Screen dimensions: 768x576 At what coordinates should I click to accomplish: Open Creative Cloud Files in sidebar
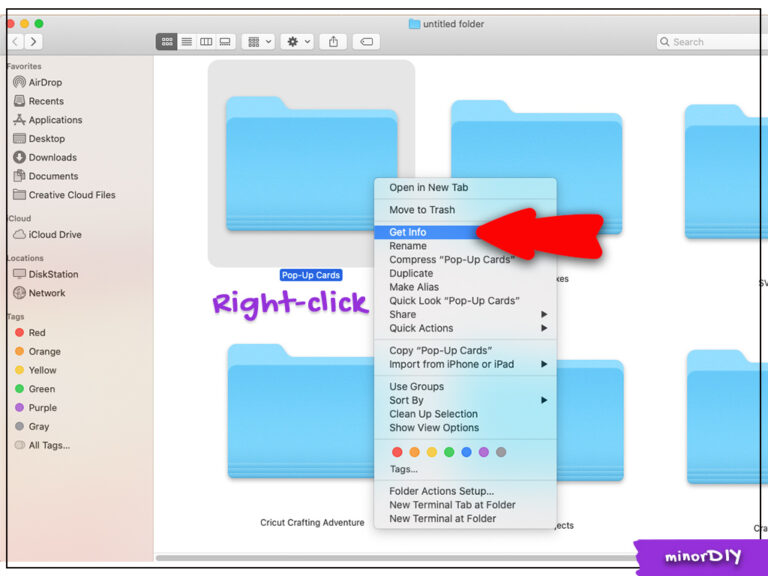(x=64, y=195)
